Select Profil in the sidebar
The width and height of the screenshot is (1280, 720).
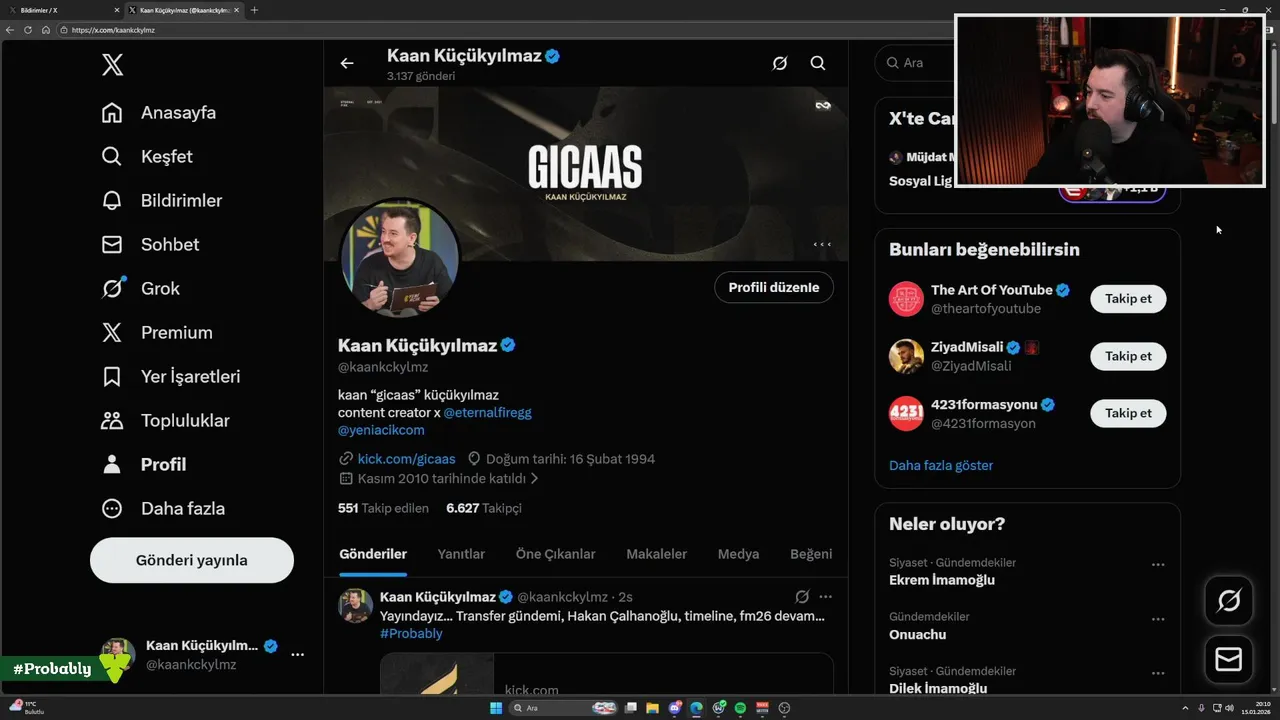tap(144, 465)
